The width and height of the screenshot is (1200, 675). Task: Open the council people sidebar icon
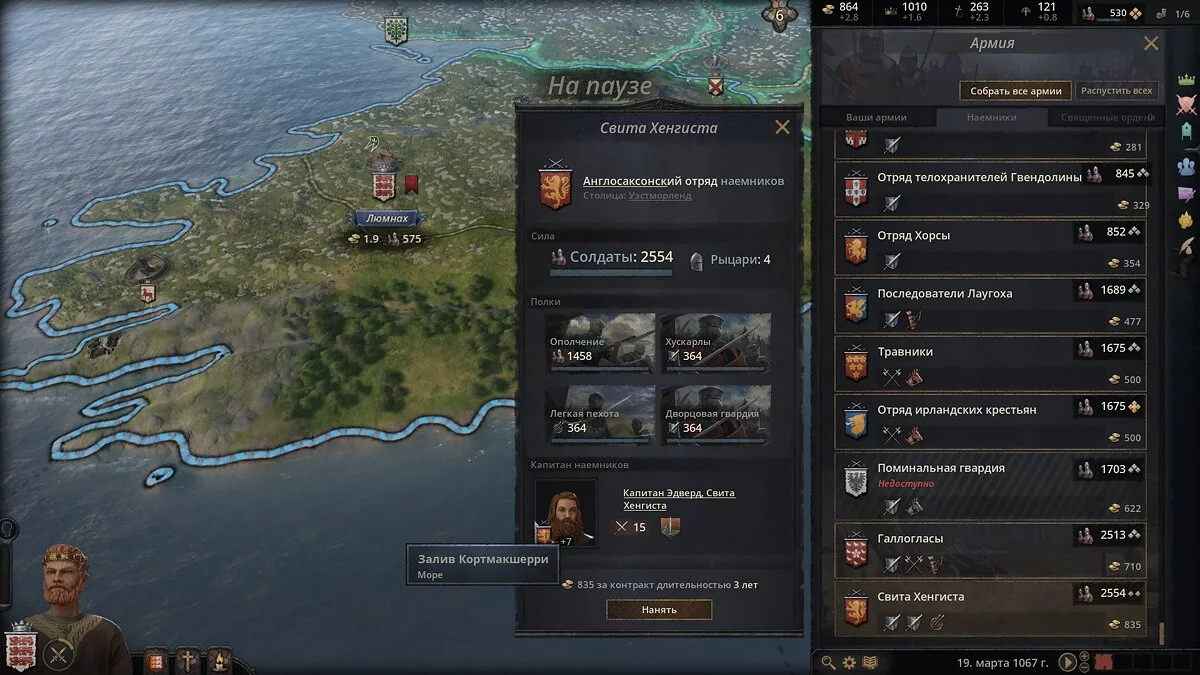pyautogui.click(x=1187, y=165)
